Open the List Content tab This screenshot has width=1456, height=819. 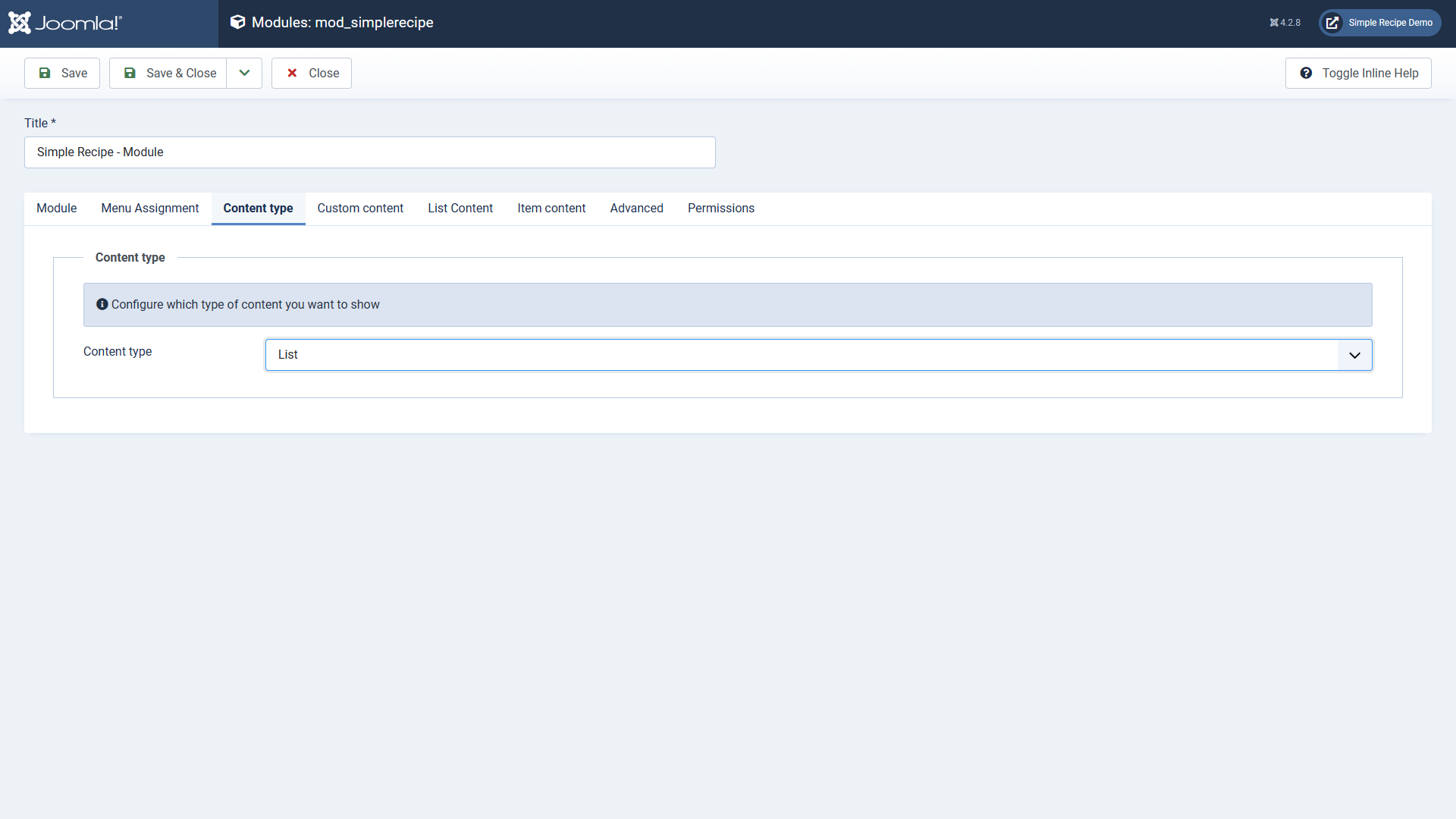[460, 208]
